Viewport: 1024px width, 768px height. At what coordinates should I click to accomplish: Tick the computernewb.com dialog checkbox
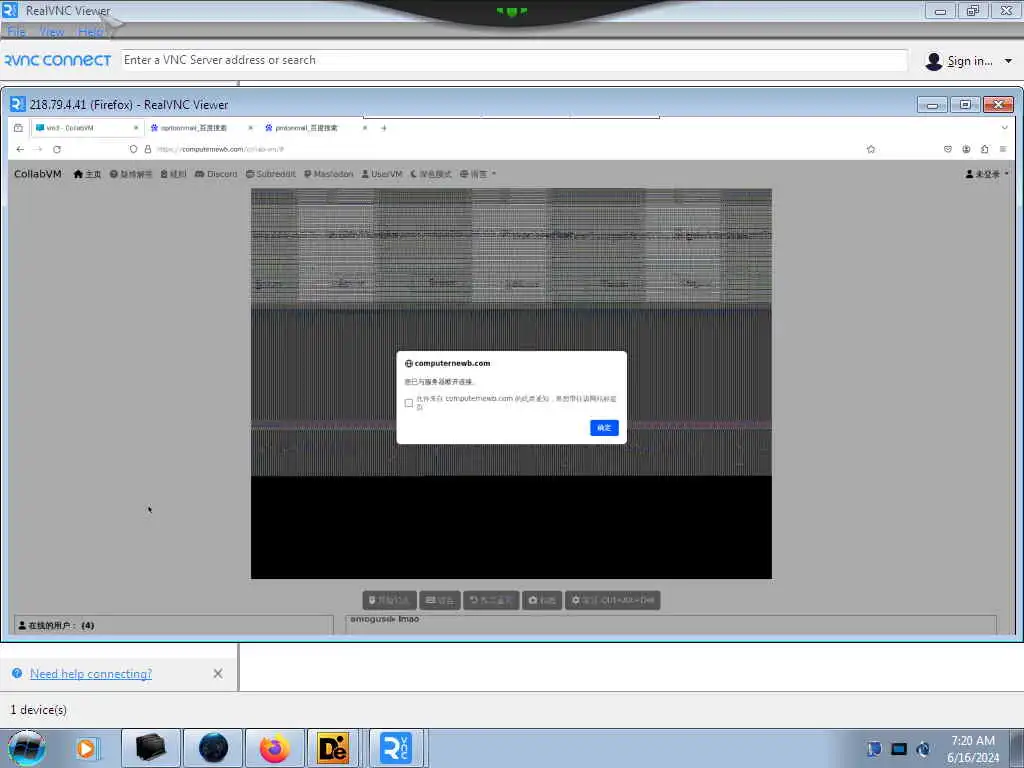click(x=409, y=403)
